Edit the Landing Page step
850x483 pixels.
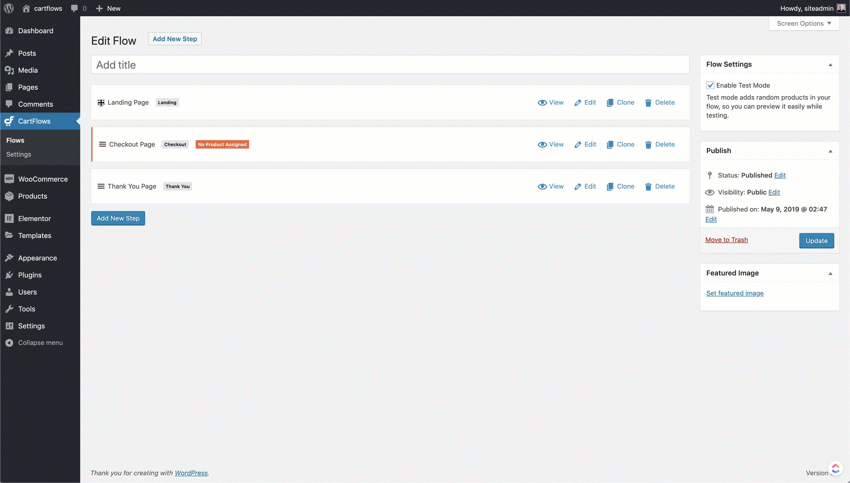(x=585, y=102)
